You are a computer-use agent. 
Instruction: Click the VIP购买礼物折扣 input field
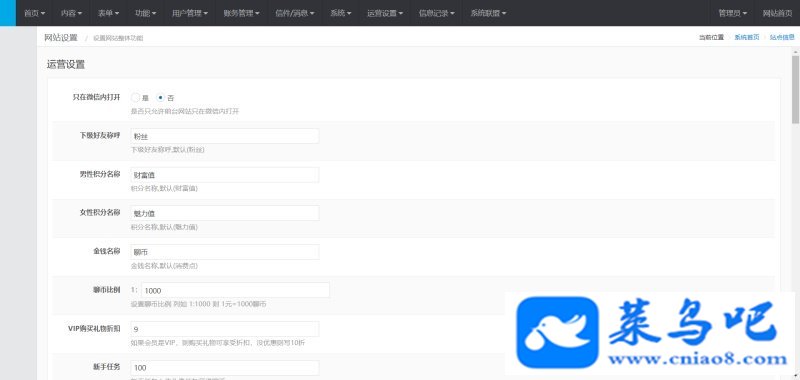225,329
